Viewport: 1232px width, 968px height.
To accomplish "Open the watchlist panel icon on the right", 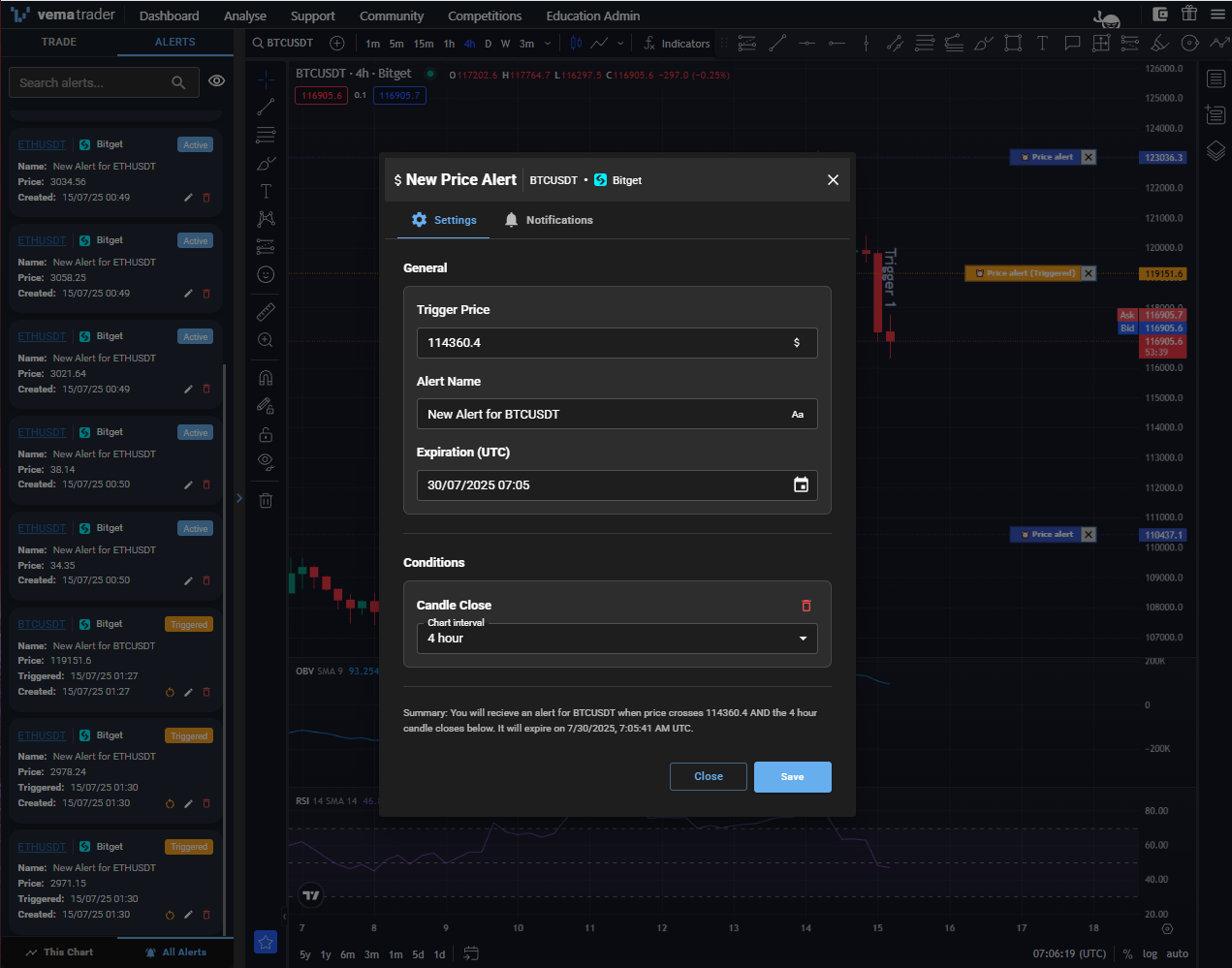I will click(1216, 78).
